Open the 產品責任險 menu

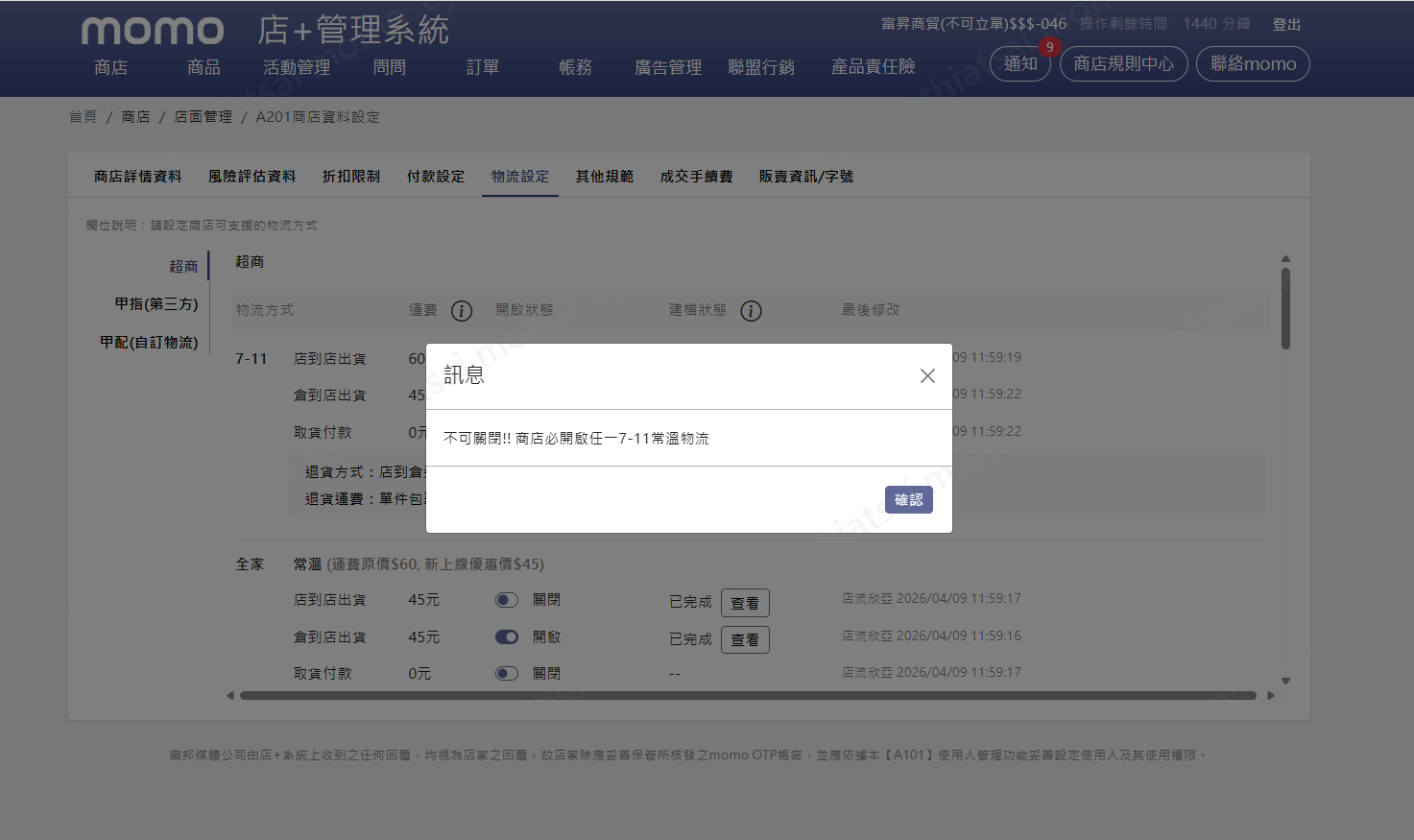pos(873,66)
